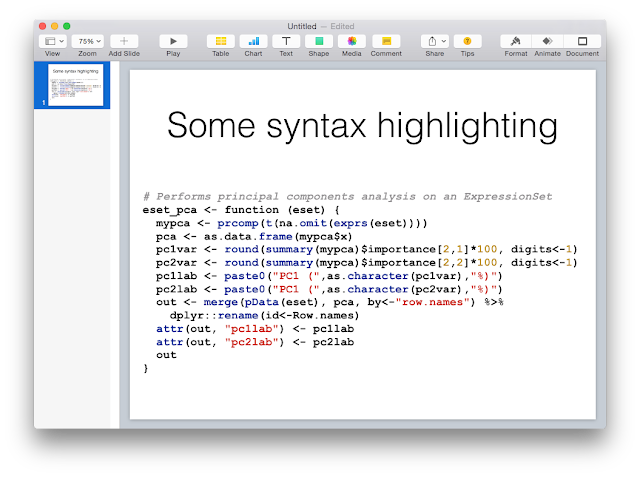Add a Text box
The width and height of the screenshot is (640, 477).
point(286,41)
